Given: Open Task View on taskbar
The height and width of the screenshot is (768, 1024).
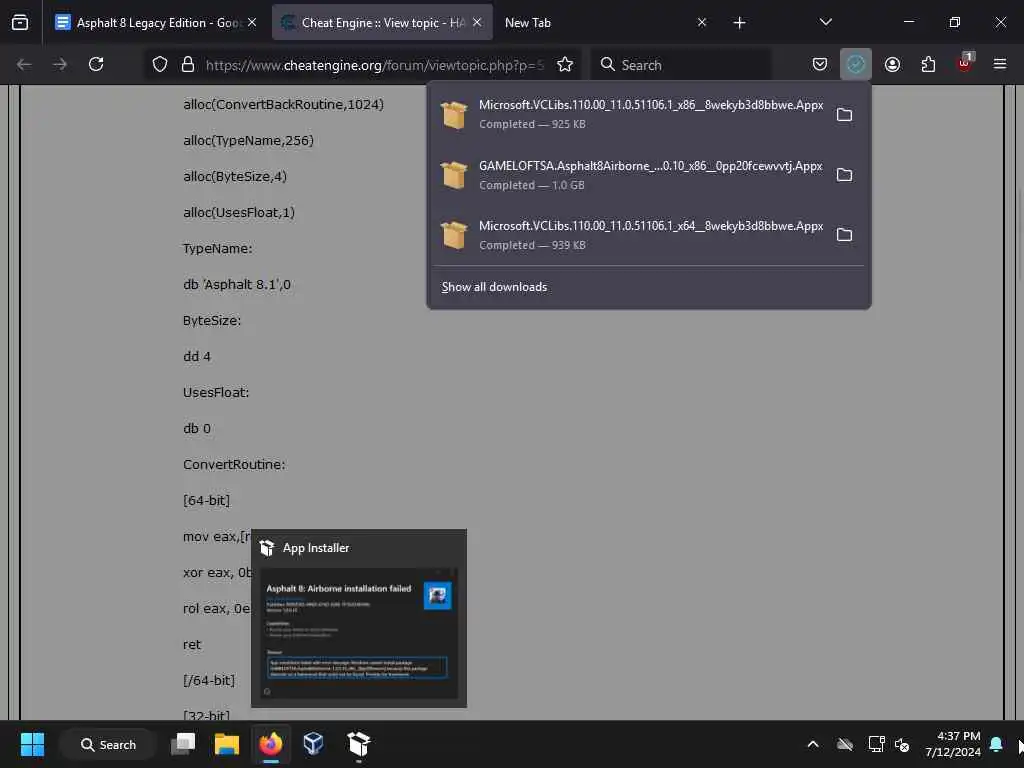Looking at the screenshot, I should pyautogui.click(x=183, y=744).
